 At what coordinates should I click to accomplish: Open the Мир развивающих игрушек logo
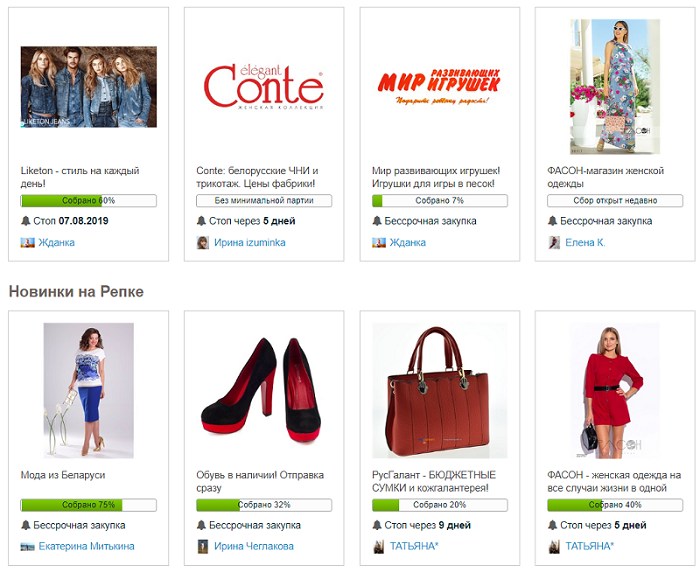439,87
